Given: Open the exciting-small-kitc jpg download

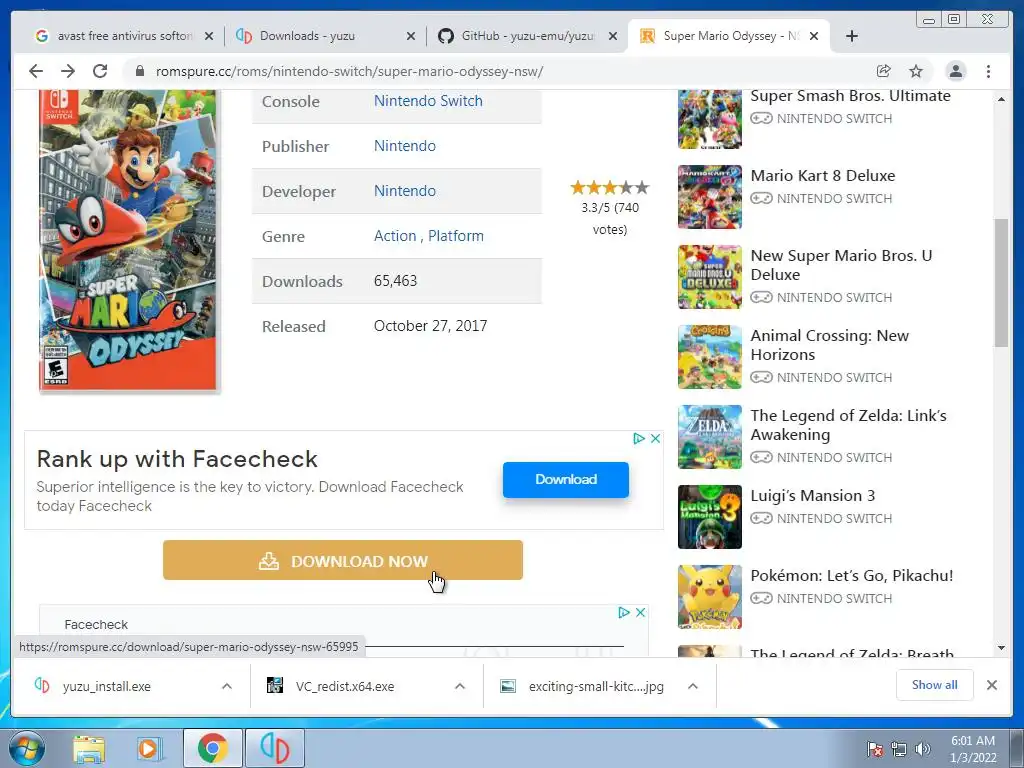Looking at the screenshot, I should coord(583,686).
